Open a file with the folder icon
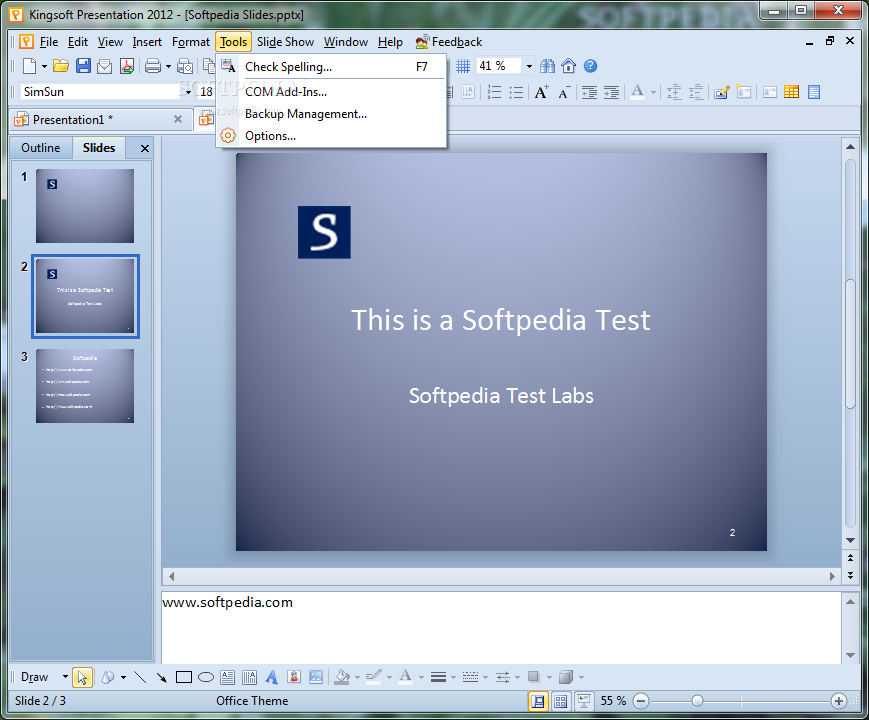The image size is (869, 720). pyautogui.click(x=61, y=66)
